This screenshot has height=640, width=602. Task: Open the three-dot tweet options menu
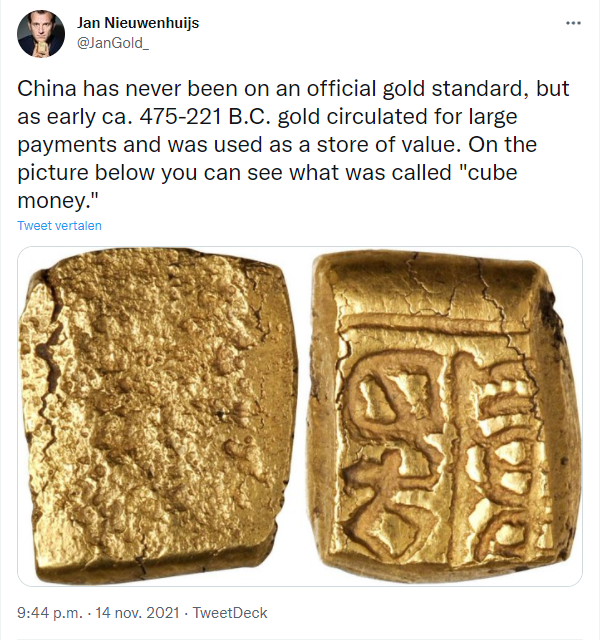[x=573, y=23]
